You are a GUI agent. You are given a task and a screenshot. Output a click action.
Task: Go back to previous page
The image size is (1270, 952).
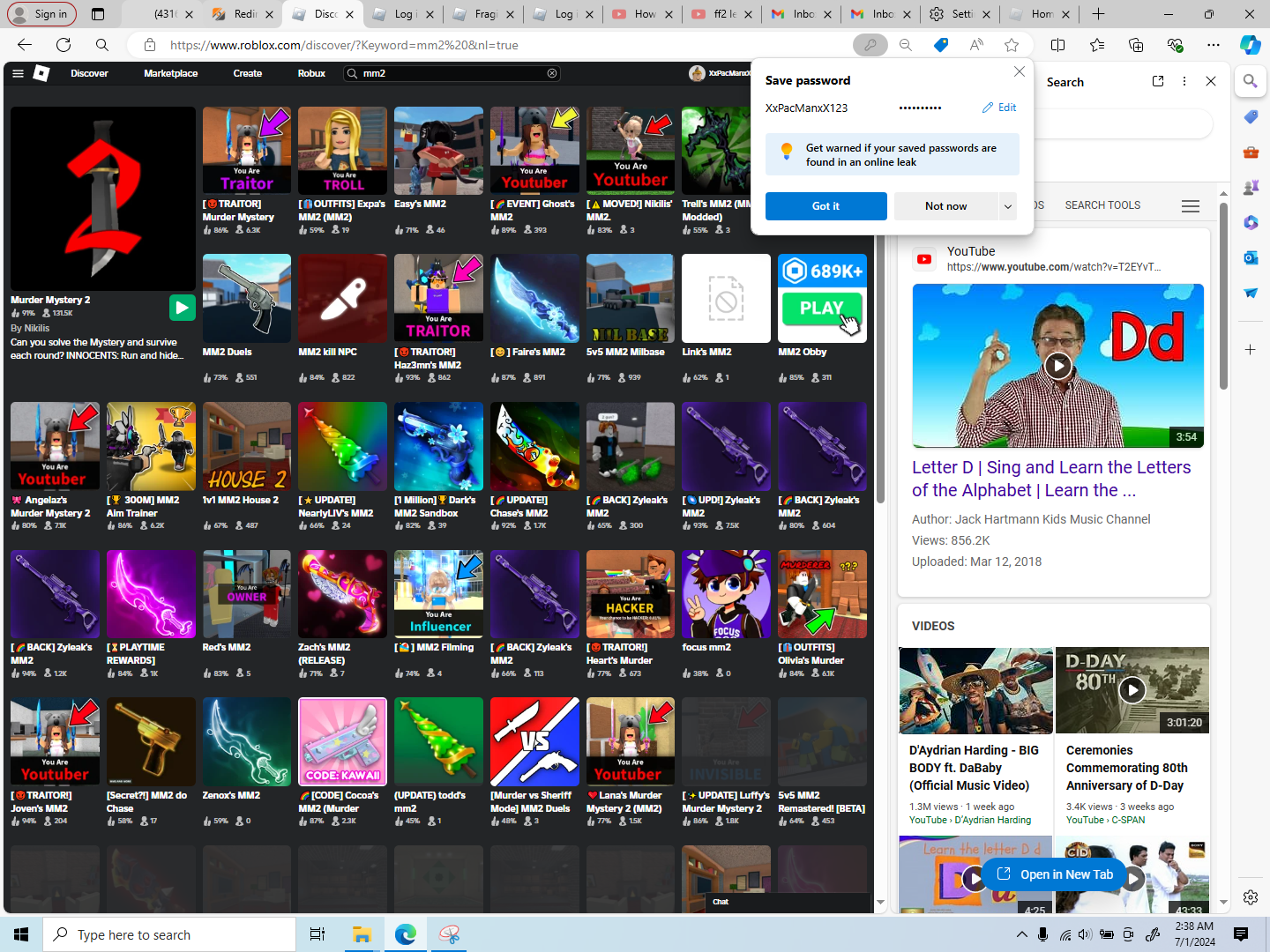click(25, 45)
